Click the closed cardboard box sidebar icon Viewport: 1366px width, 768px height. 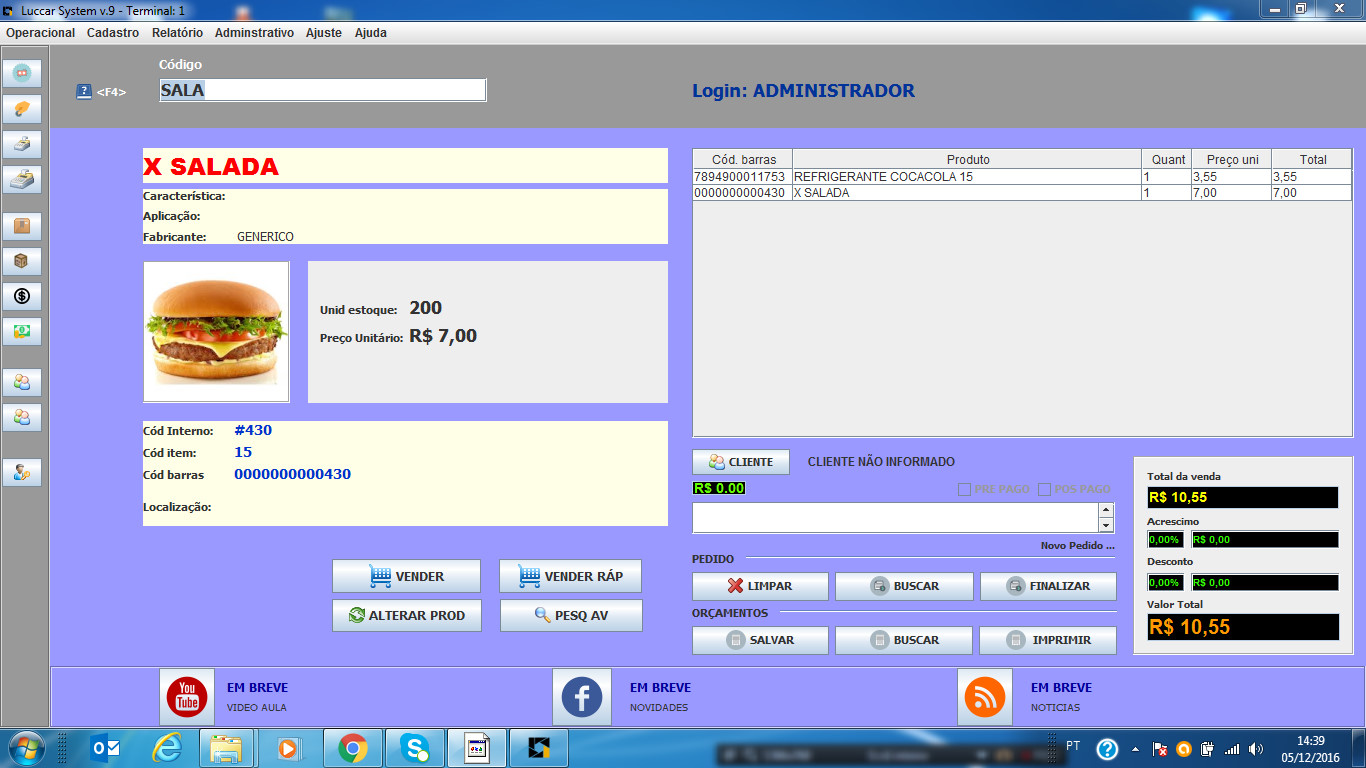pyautogui.click(x=22, y=261)
